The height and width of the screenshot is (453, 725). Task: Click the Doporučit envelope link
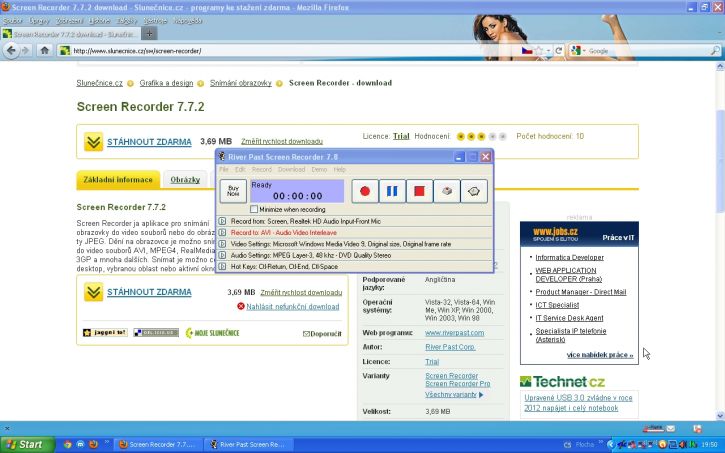322,334
